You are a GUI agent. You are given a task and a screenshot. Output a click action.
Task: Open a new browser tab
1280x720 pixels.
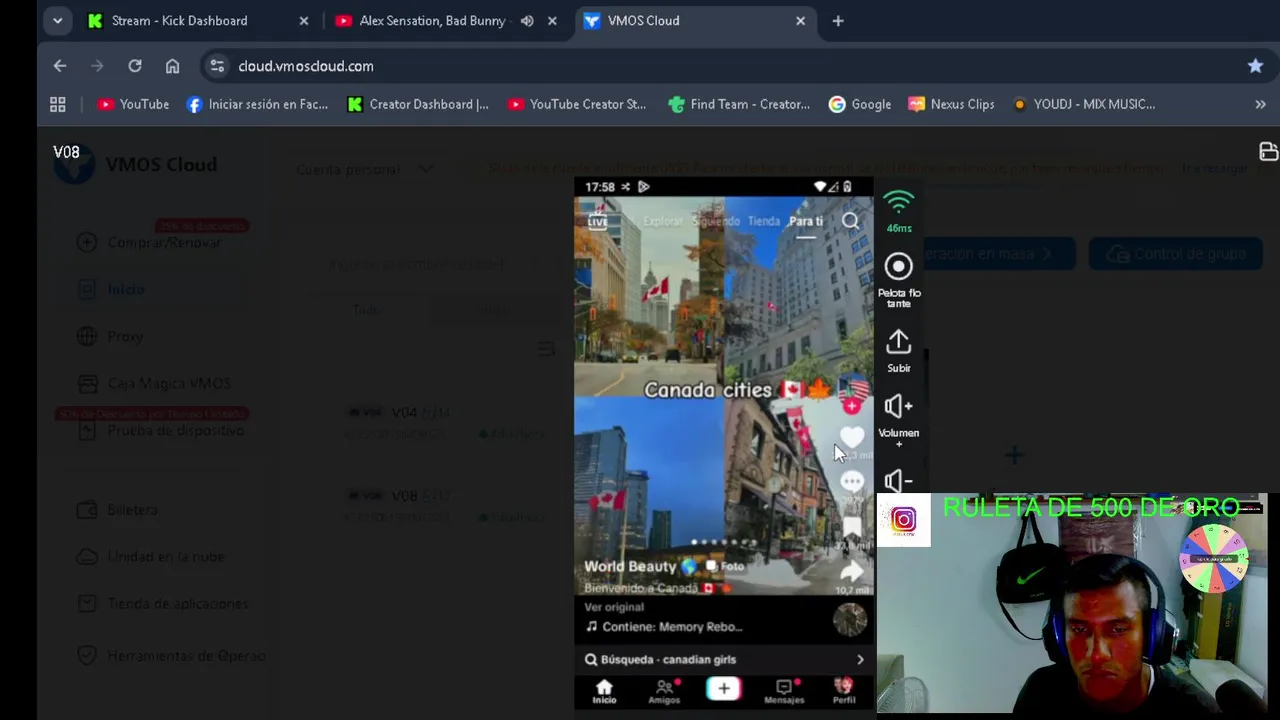tap(838, 20)
